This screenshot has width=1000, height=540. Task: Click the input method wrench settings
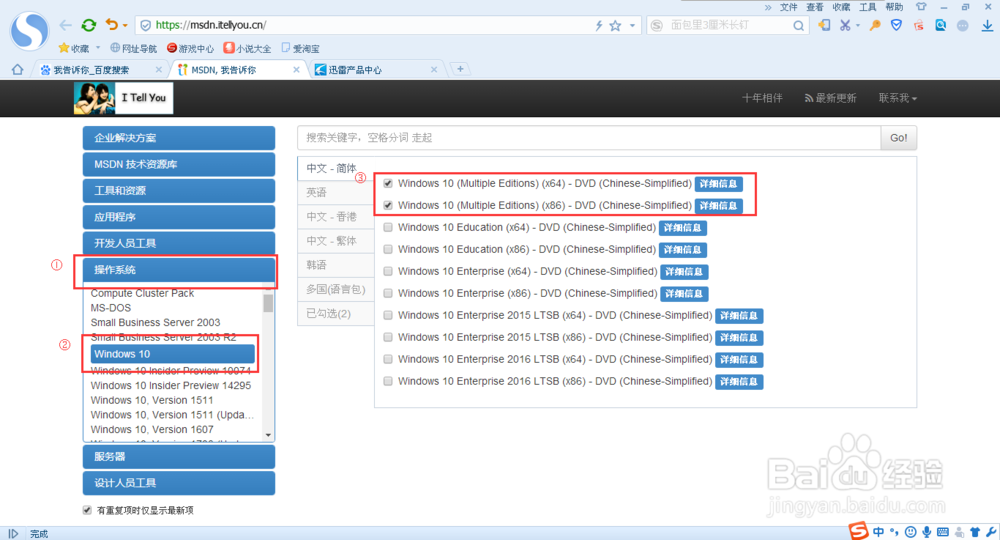990,532
